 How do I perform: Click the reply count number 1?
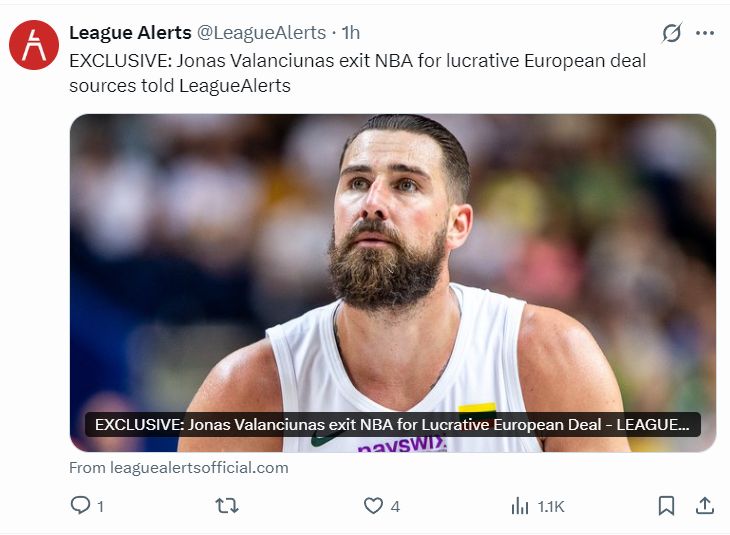pyautogui.click(x=100, y=507)
